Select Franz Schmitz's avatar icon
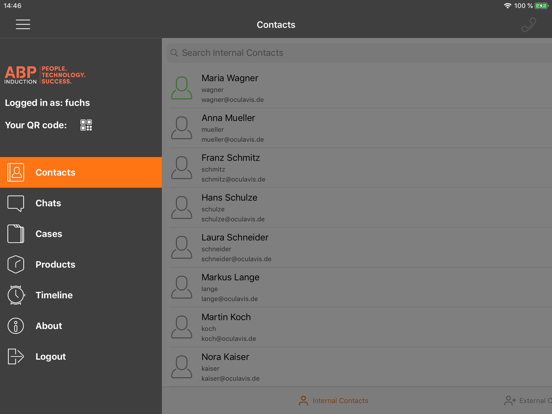552x414 pixels. 182,168
